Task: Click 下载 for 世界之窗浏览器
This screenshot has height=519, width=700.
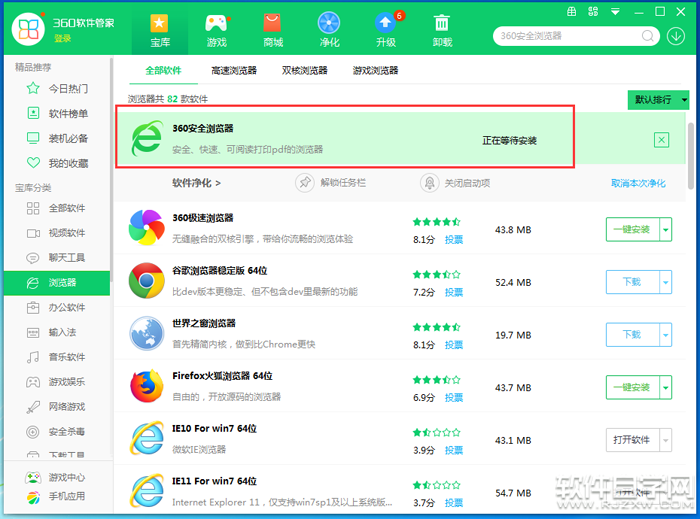Action: (633, 335)
